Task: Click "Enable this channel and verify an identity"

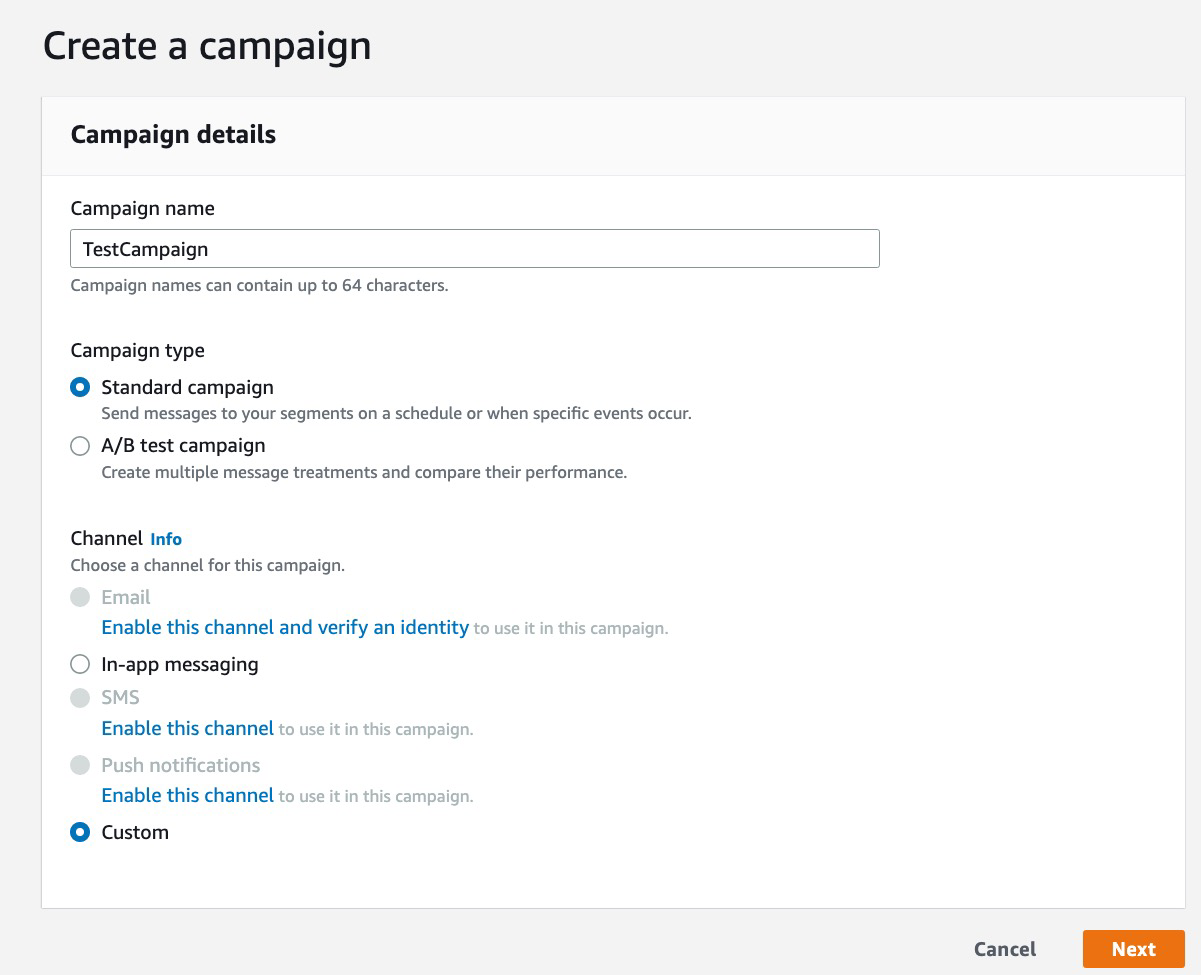Action: coord(285,627)
